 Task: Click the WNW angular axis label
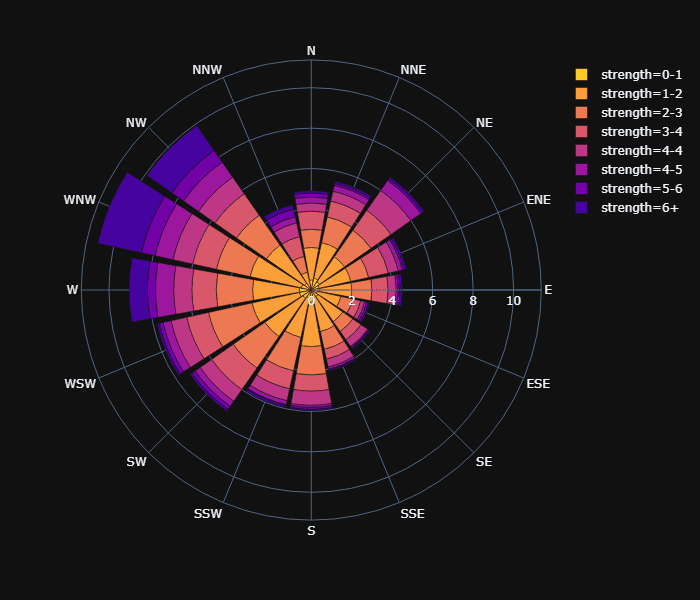[80, 200]
